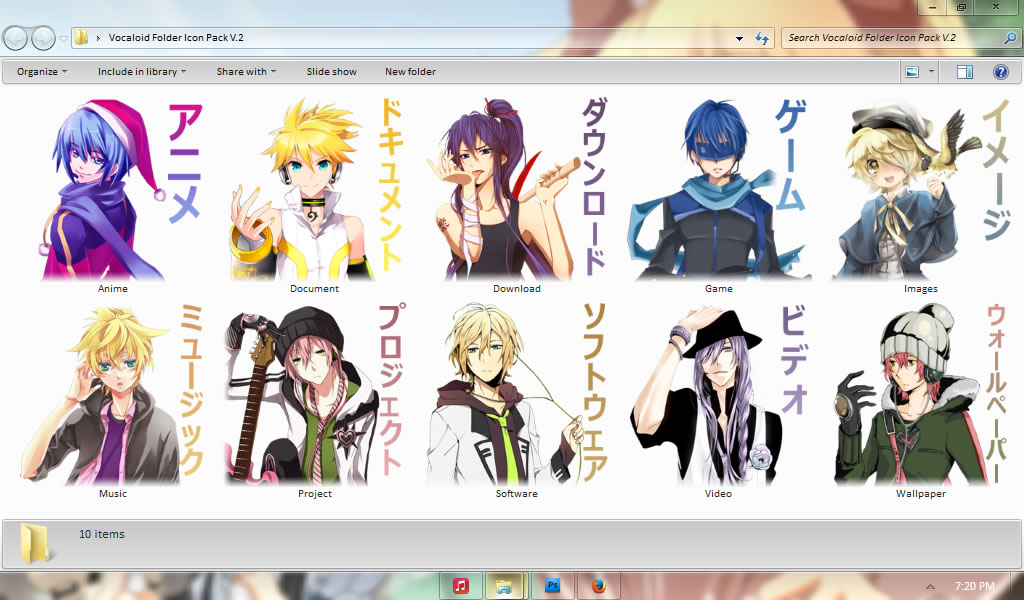Open the Document folder icon
Screen dimensions: 1024x600
316,190
